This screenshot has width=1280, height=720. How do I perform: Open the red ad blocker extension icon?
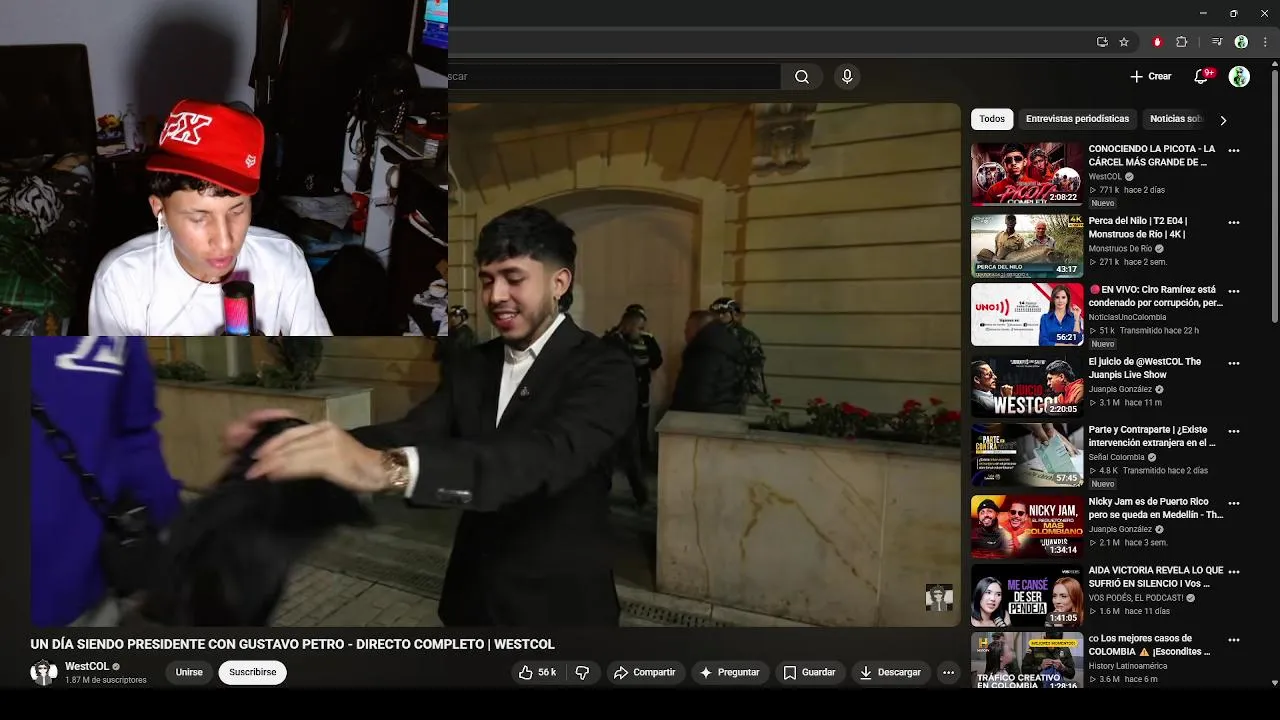coord(1158,42)
